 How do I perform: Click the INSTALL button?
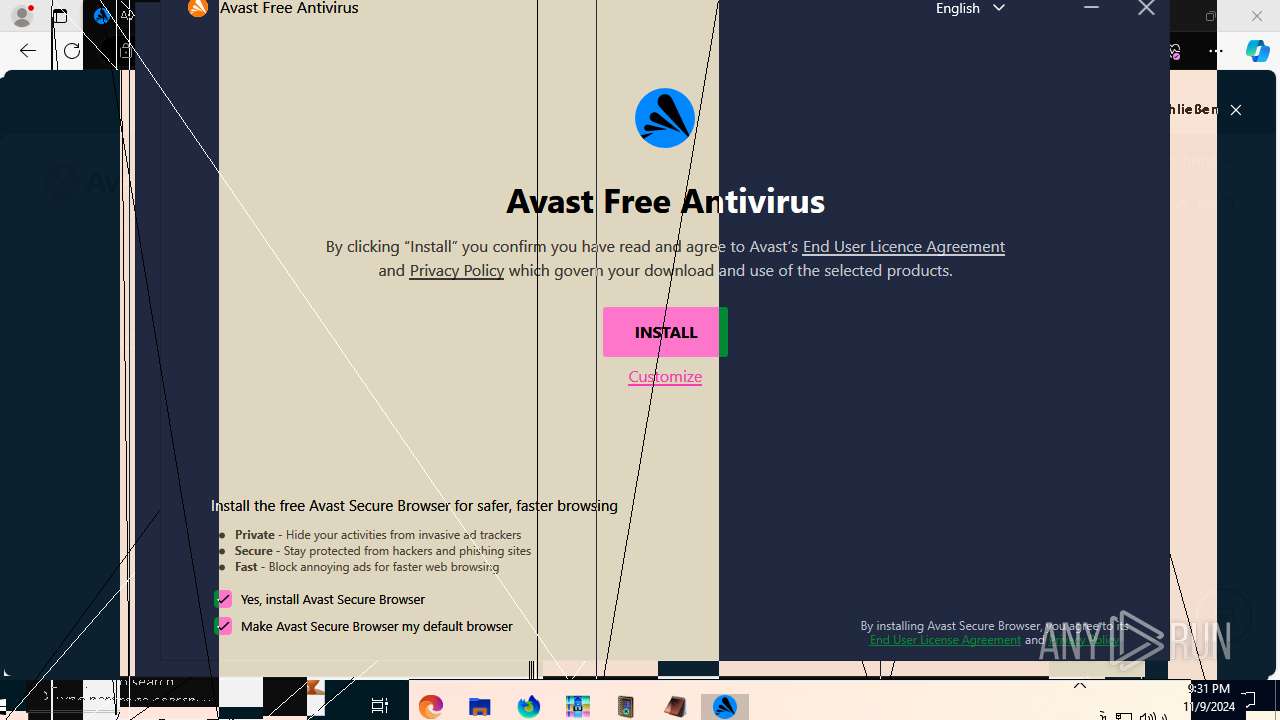click(x=665, y=332)
